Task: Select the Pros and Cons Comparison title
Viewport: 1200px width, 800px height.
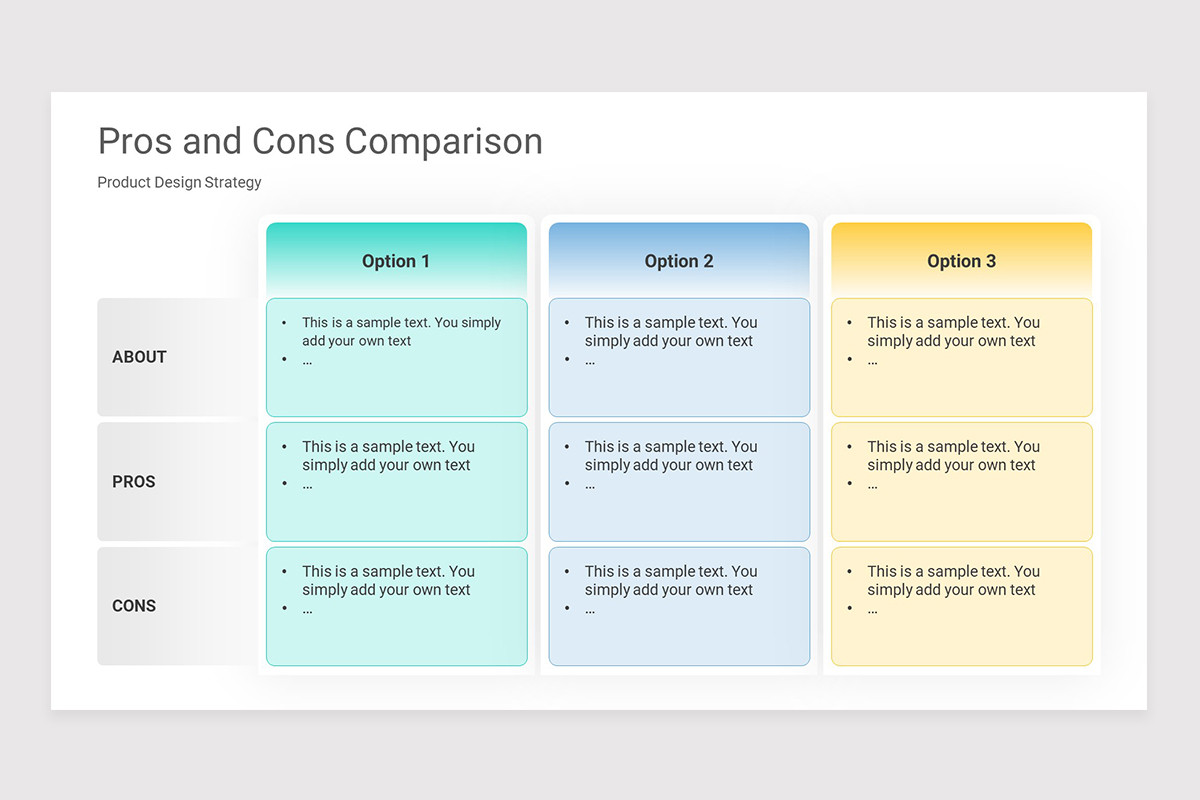Action: coord(320,142)
